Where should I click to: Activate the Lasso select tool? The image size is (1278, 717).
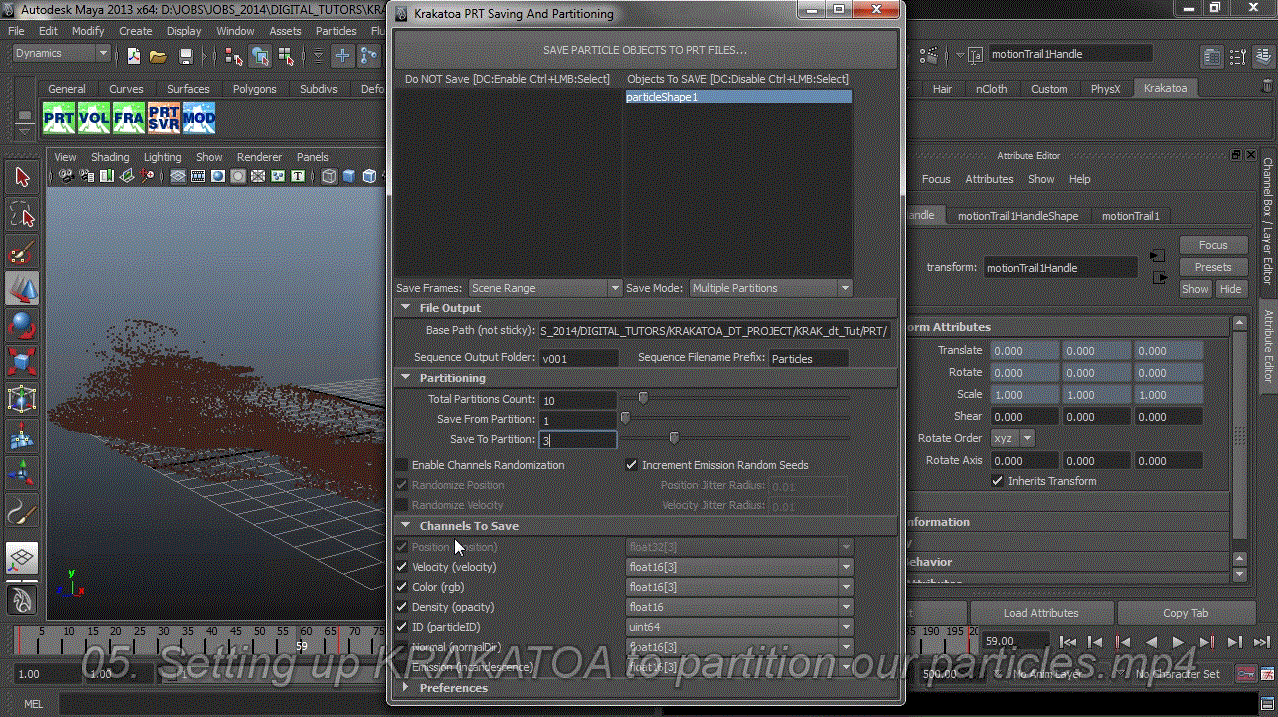click(22, 215)
